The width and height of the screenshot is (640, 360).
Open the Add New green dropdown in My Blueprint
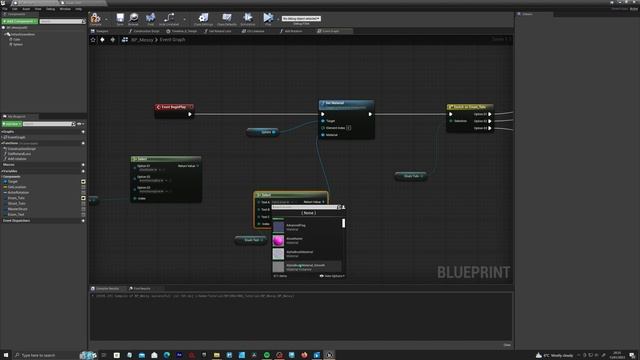point(12,124)
